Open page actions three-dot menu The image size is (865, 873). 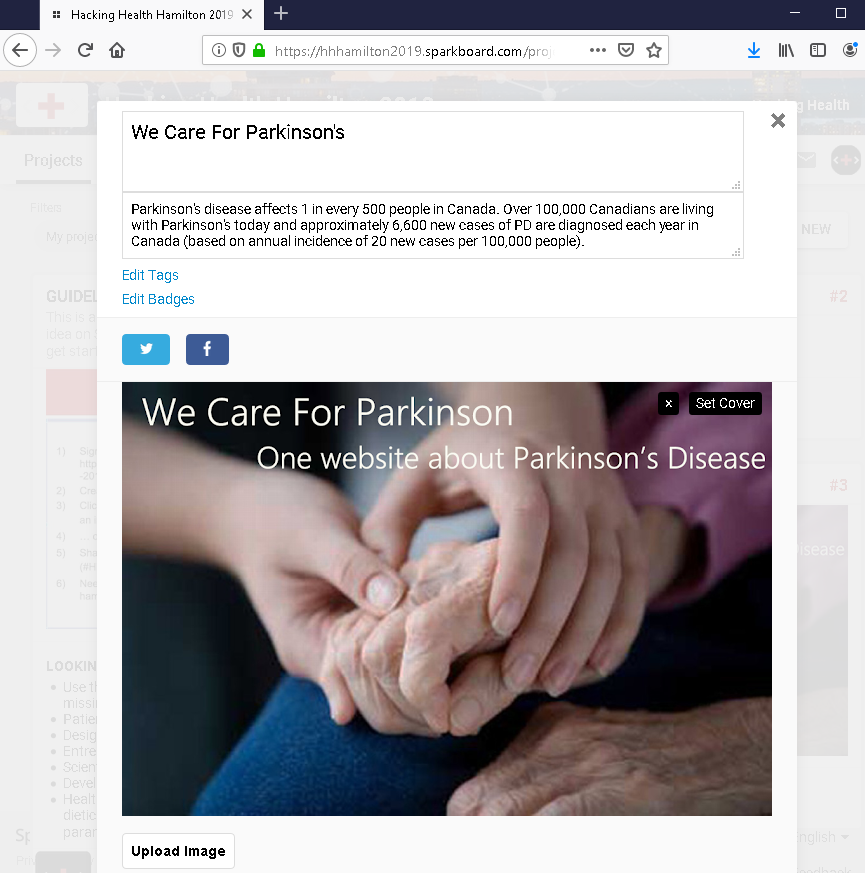(x=598, y=50)
